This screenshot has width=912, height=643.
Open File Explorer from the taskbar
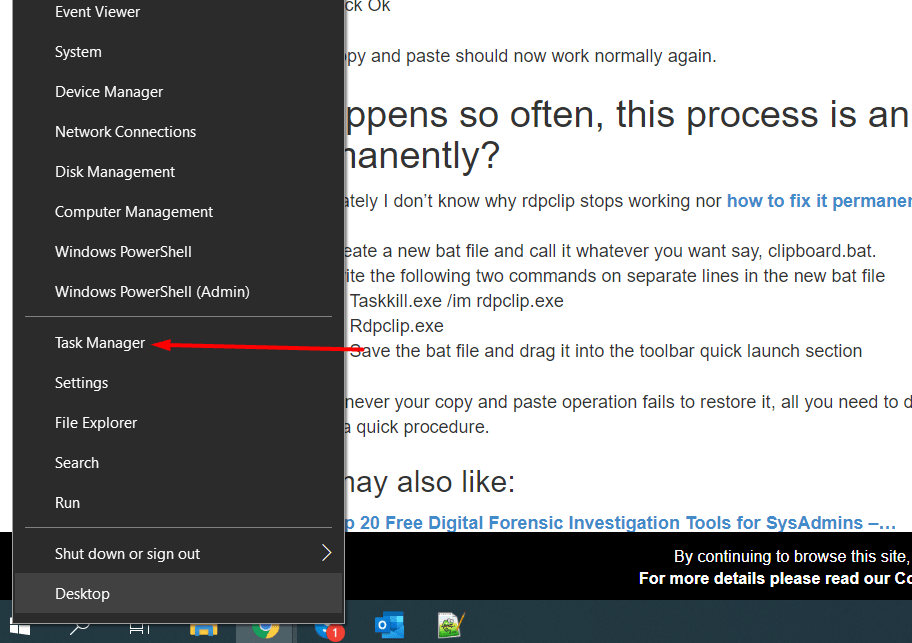click(203, 630)
